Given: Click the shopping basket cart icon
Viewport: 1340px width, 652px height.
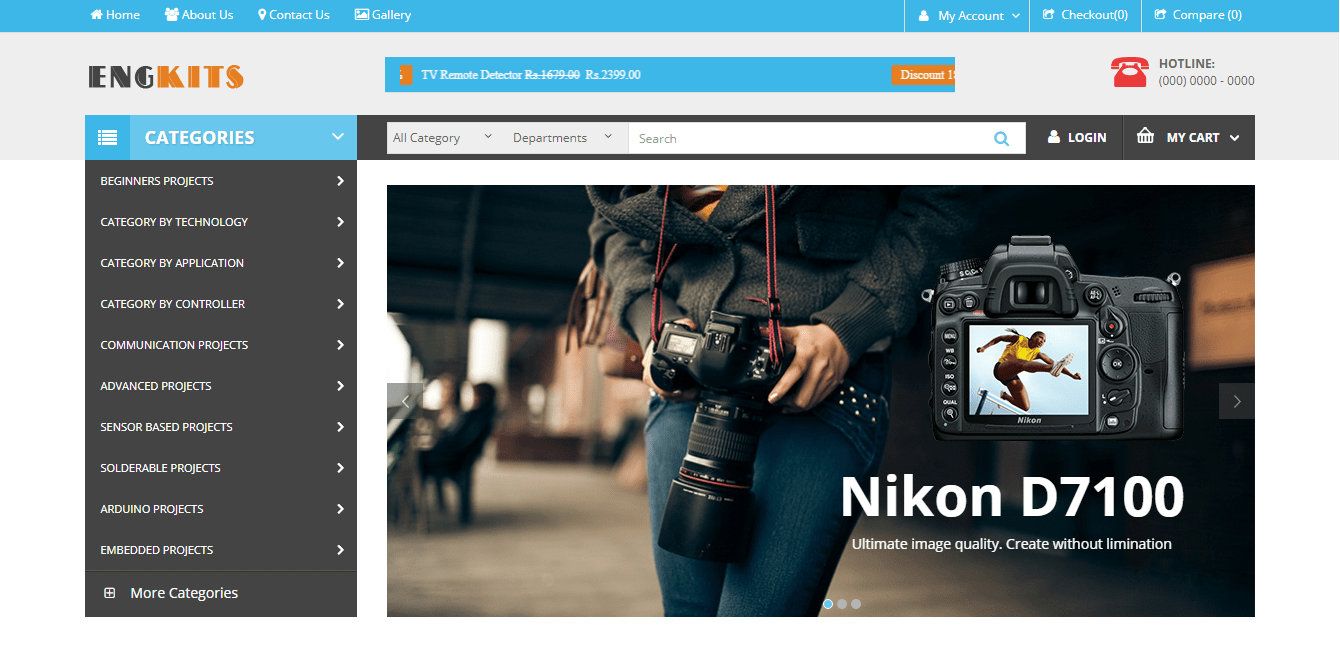Looking at the screenshot, I should click(1145, 137).
